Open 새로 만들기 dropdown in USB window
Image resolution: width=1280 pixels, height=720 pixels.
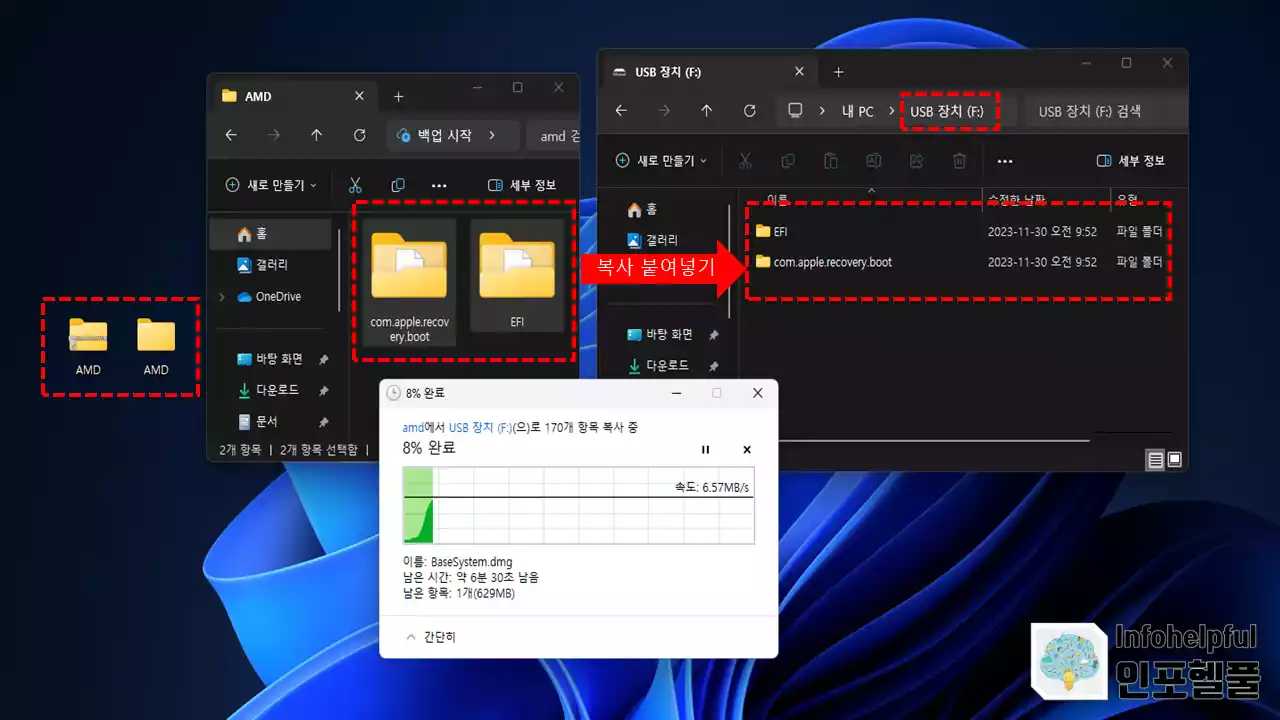pyautogui.click(x=661, y=161)
